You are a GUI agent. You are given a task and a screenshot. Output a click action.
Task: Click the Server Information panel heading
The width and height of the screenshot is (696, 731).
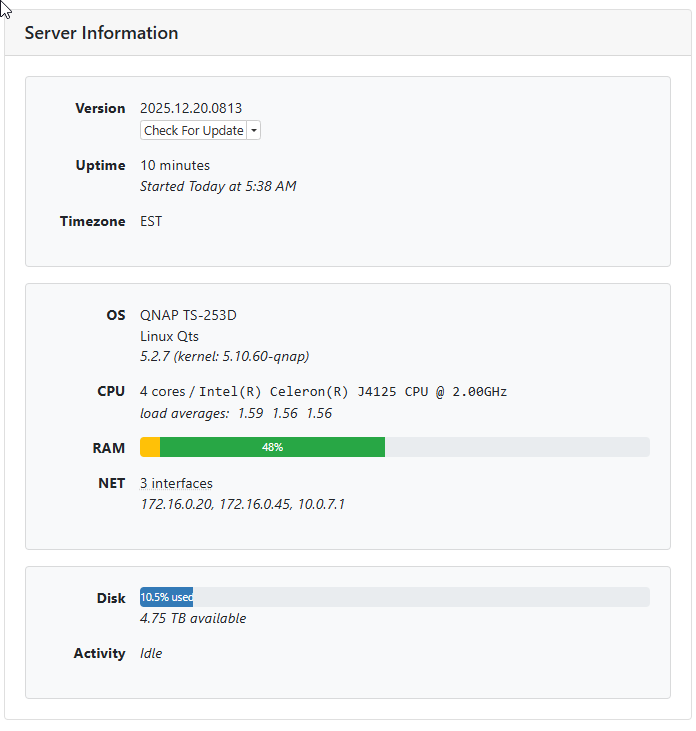[x=101, y=33]
